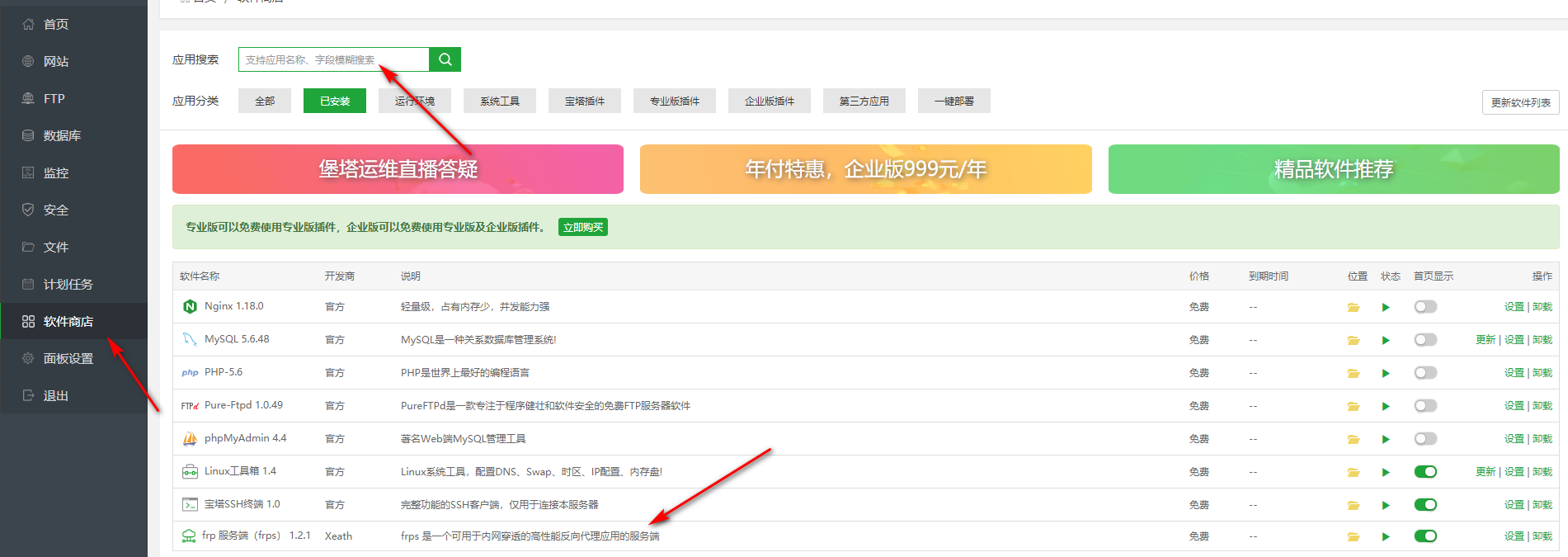Click the Nginx logo icon
The width and height of the screenshot is (1568, 557).
tap(190, 306)
